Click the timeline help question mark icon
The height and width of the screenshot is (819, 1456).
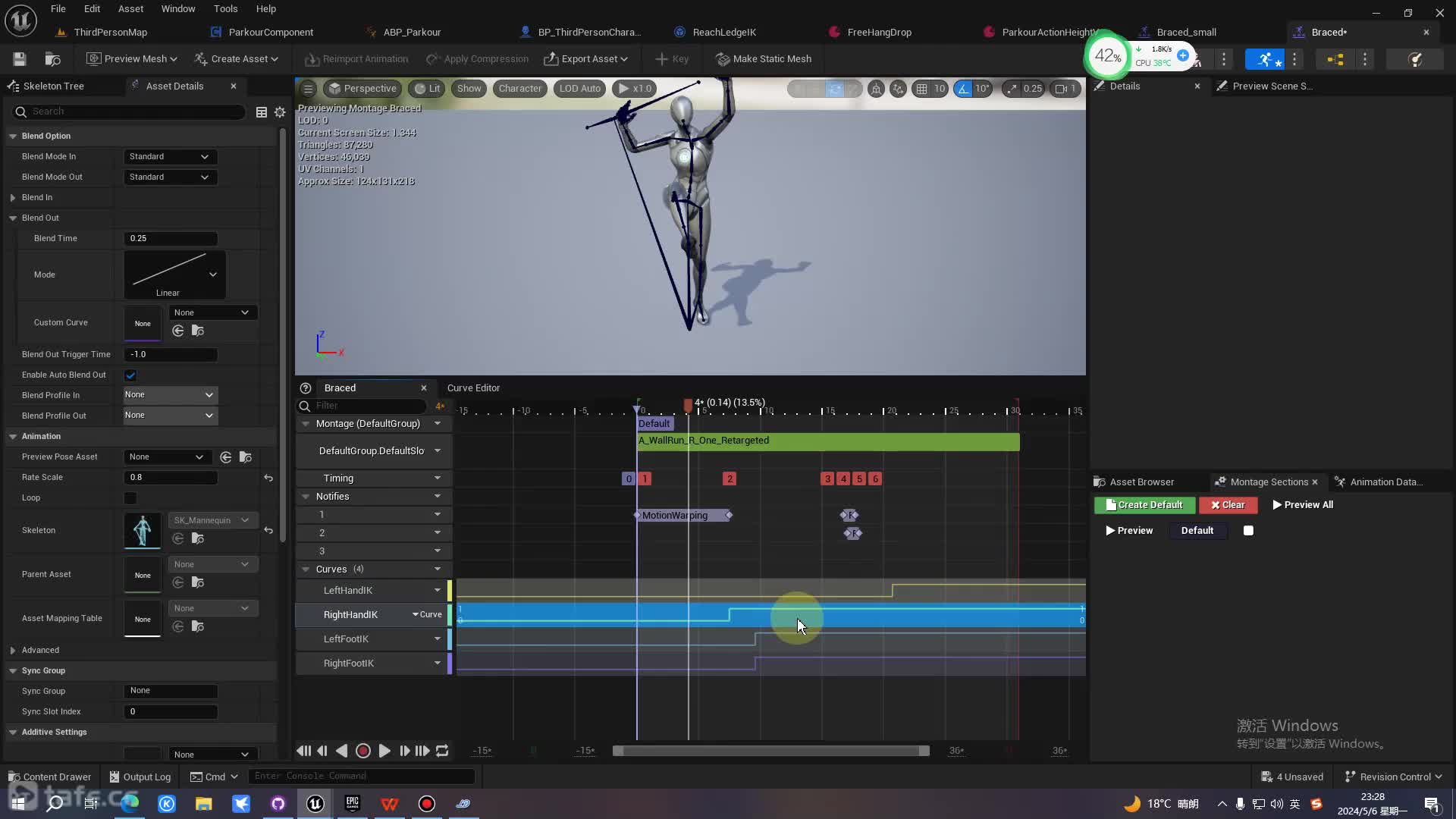(x=306, y=388)
